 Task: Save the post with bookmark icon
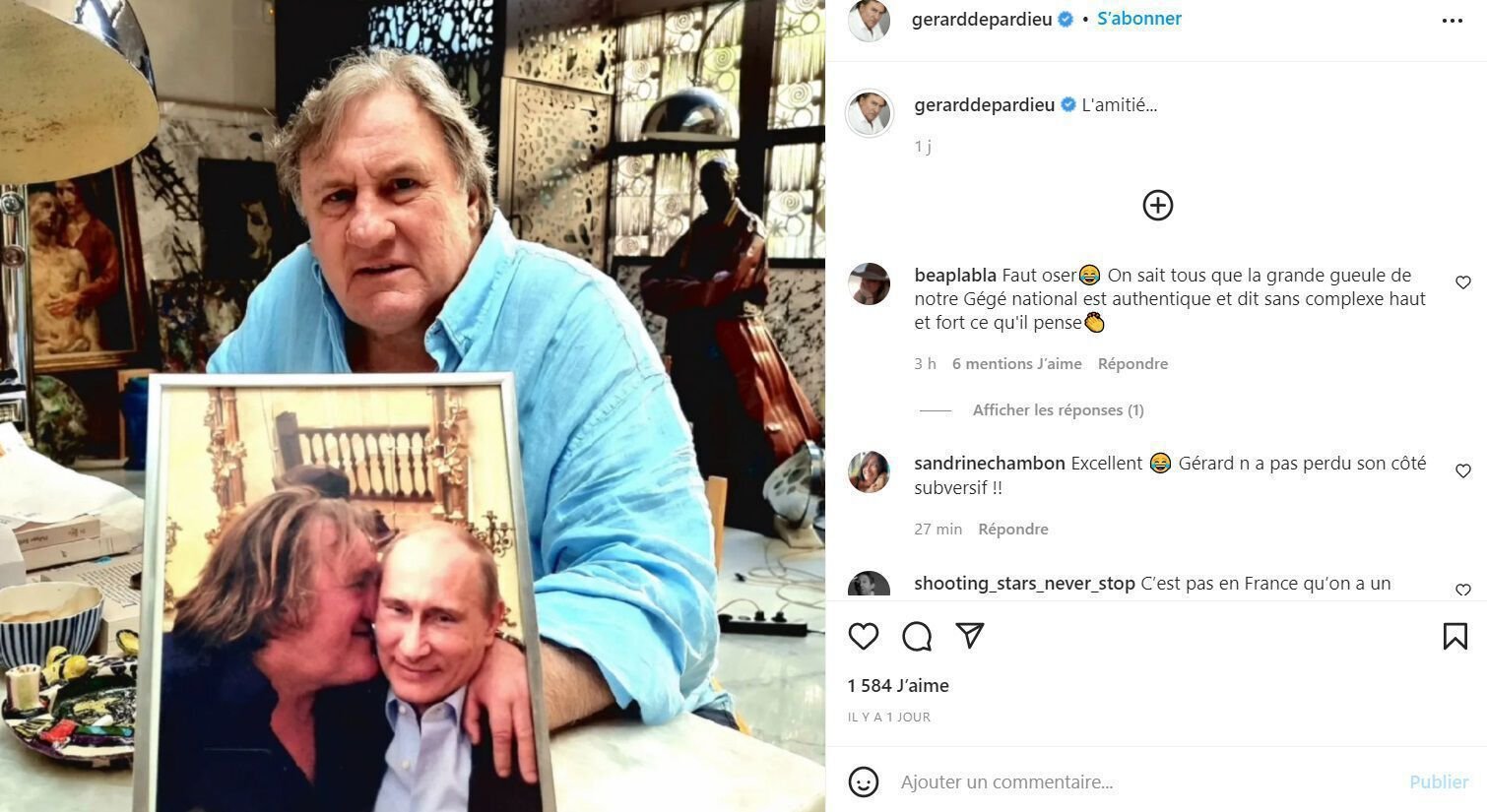tap(1455, 637)
